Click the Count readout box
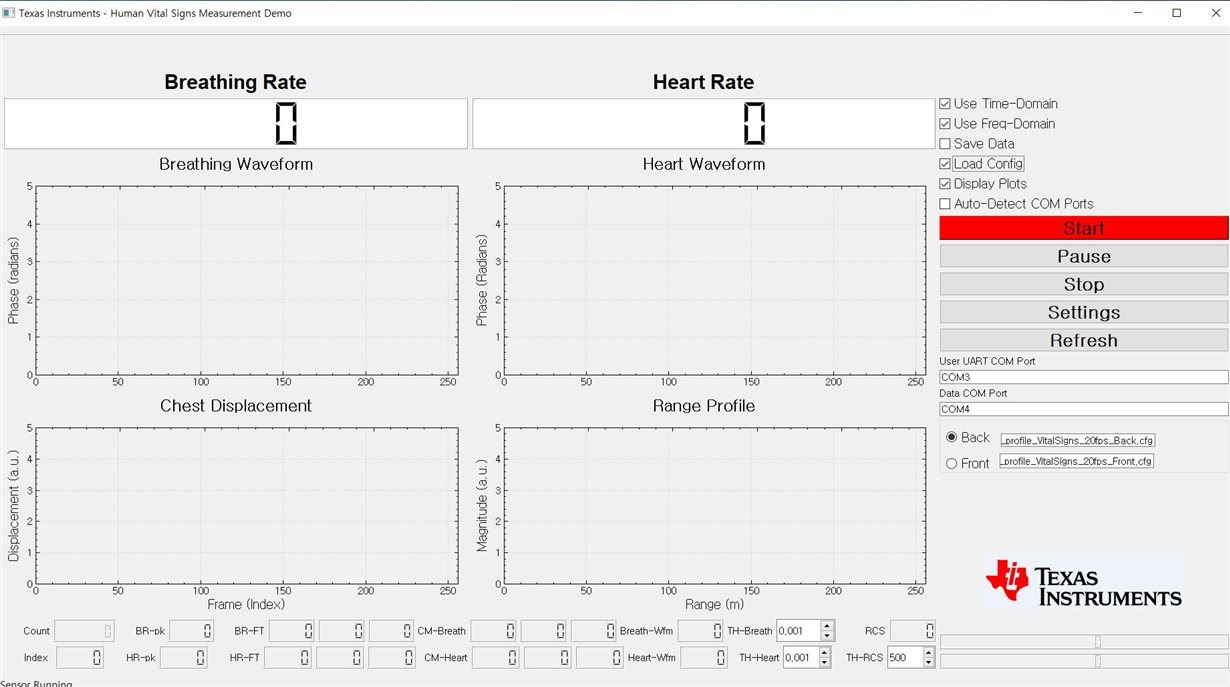This screenshot has height=687, width=1230. (84, 631)
